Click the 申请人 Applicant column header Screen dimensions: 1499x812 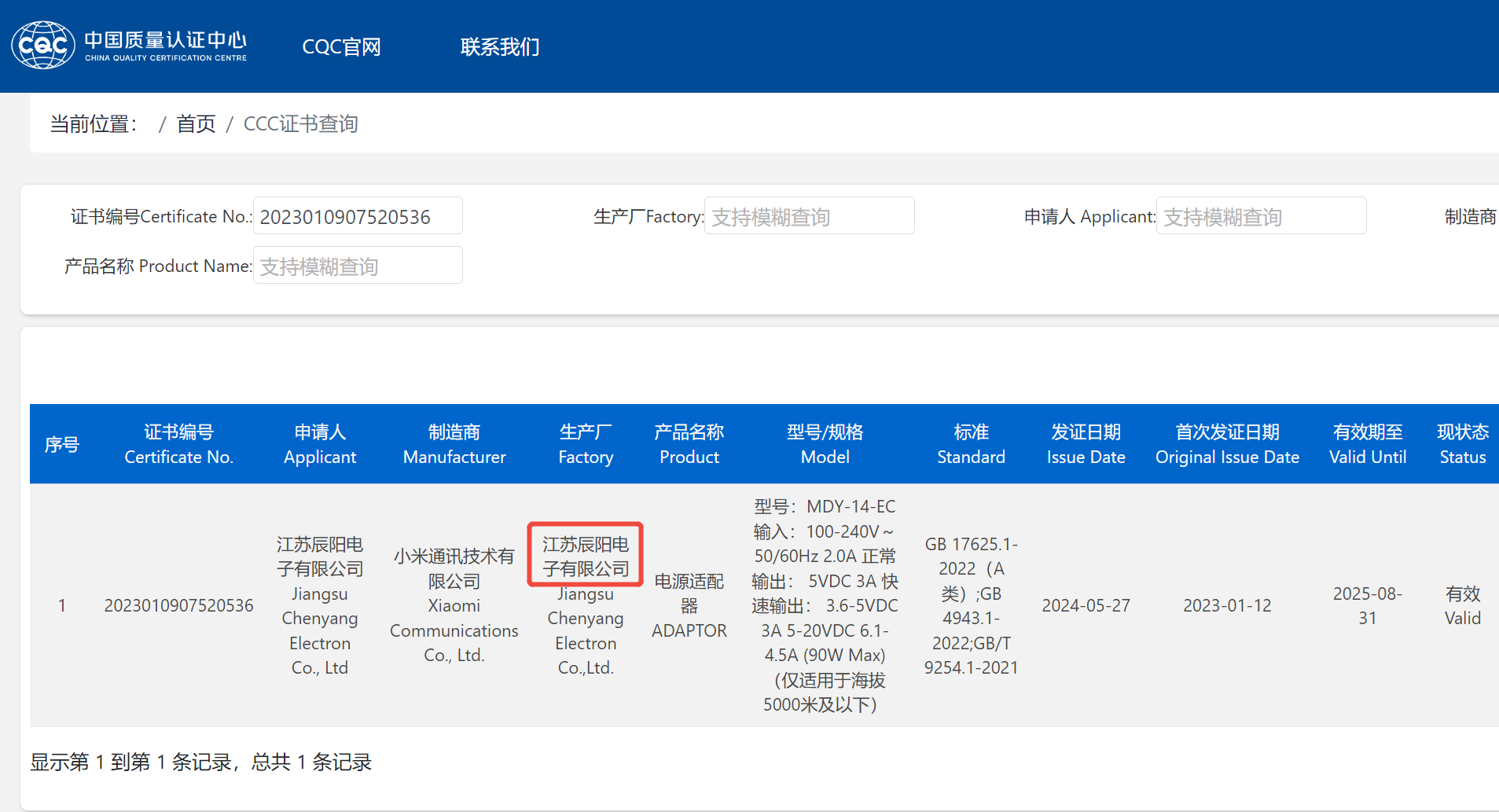pos(320,444)
